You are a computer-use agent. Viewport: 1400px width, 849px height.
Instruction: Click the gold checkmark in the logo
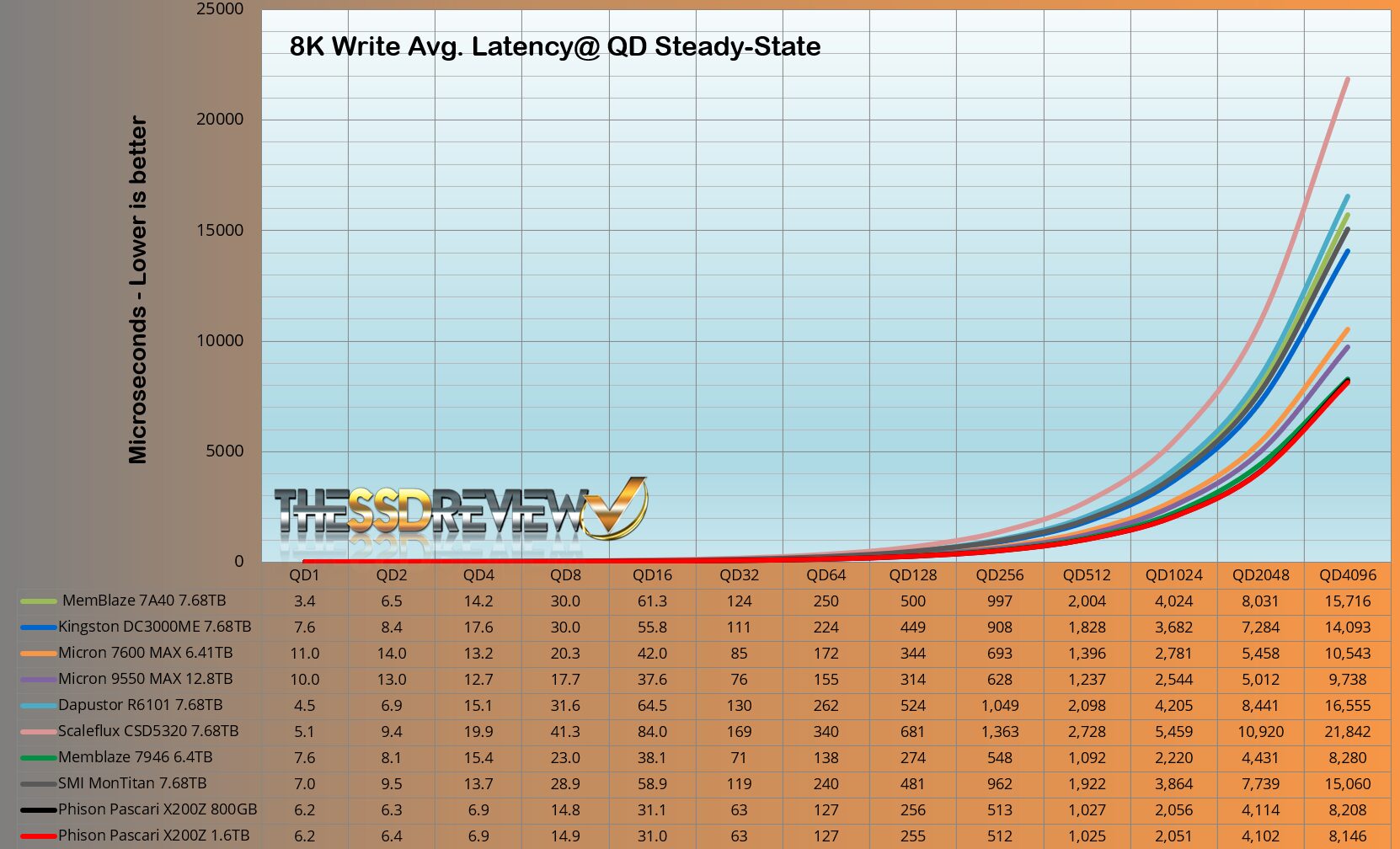(x=617, y=508)
